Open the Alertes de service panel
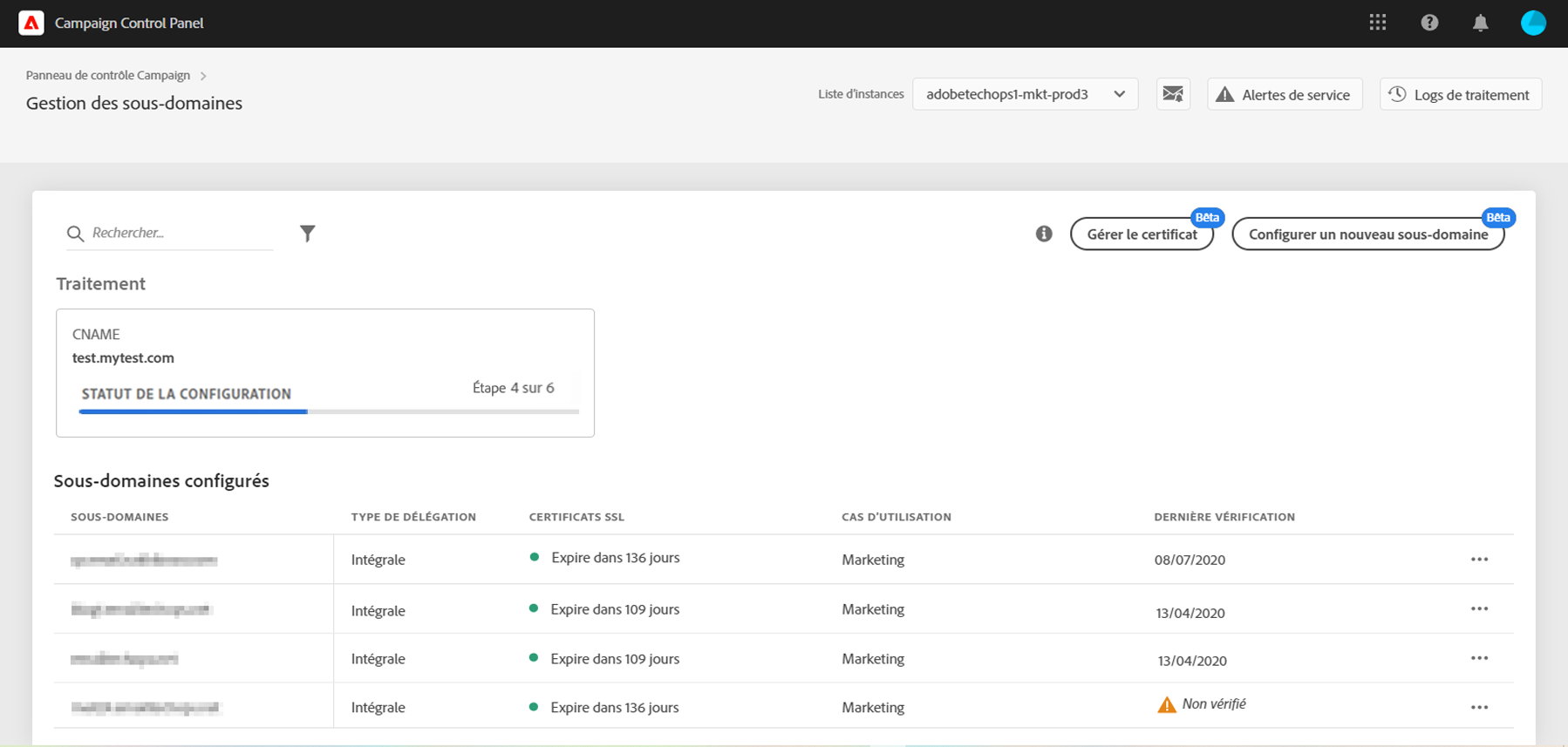 [1285, 94]
